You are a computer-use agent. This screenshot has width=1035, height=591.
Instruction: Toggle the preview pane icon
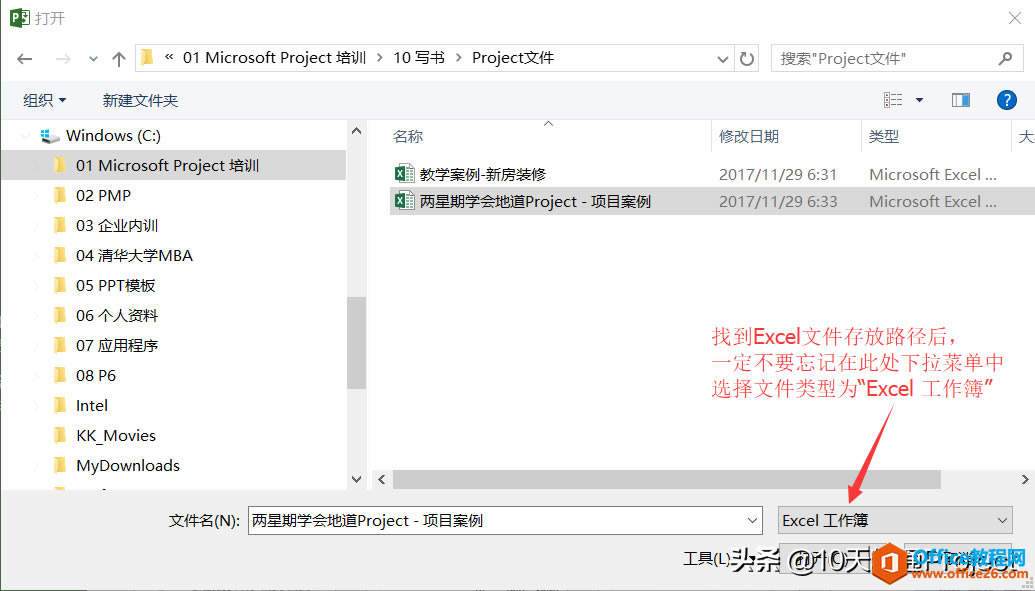tap(960, 99)
